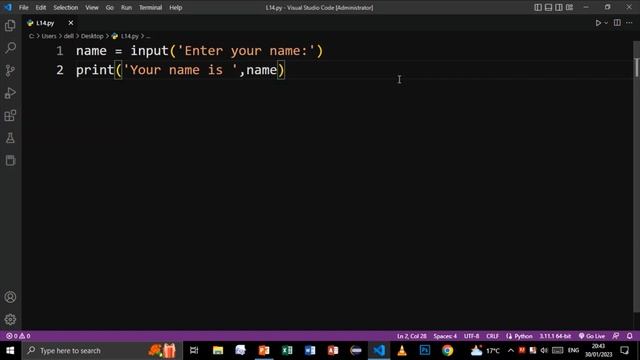Split the editor to the right
The width and height of the screenshot is (640, 360).
[617, 23]
